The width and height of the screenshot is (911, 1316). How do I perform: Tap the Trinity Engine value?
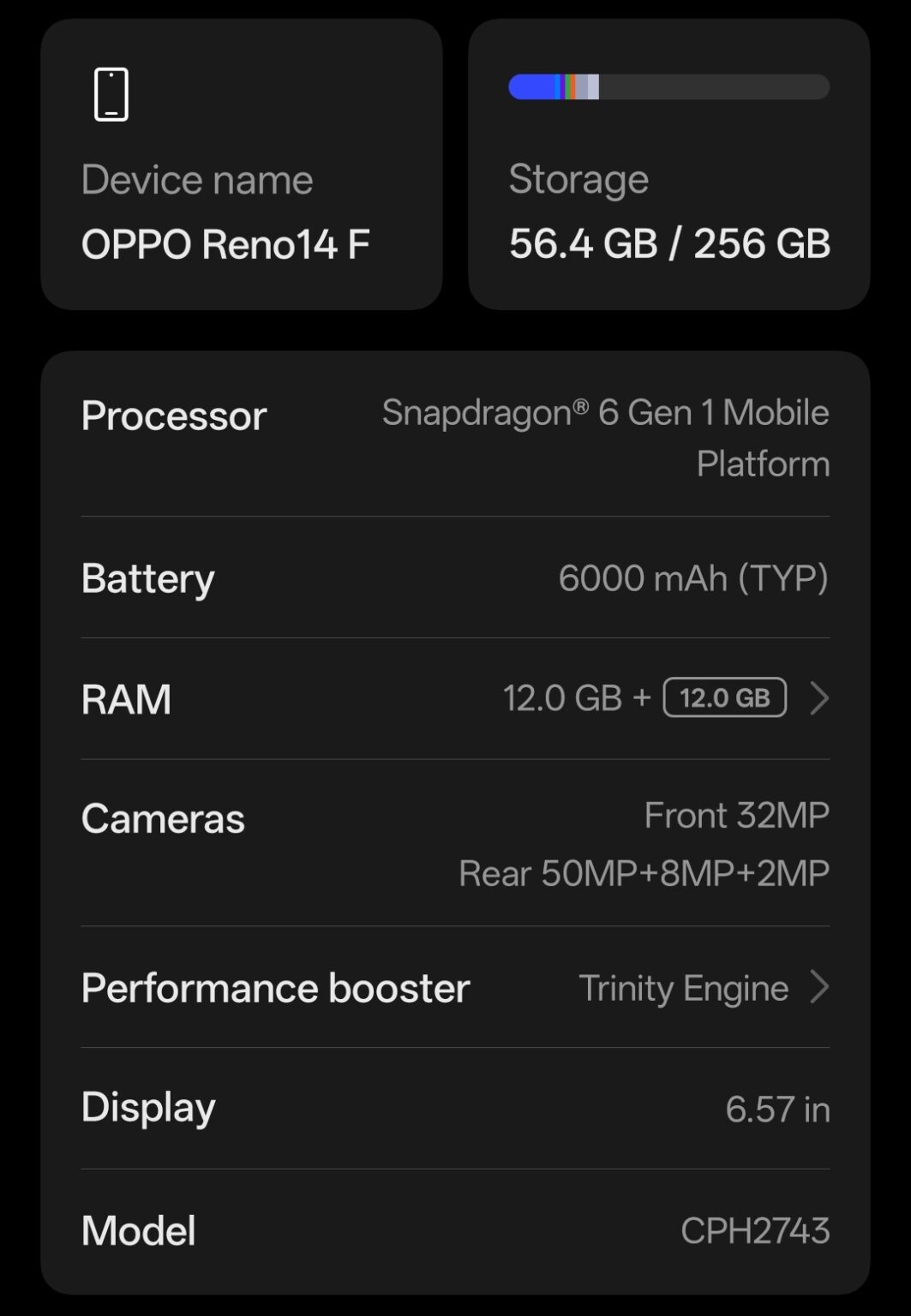pos(684,988)
